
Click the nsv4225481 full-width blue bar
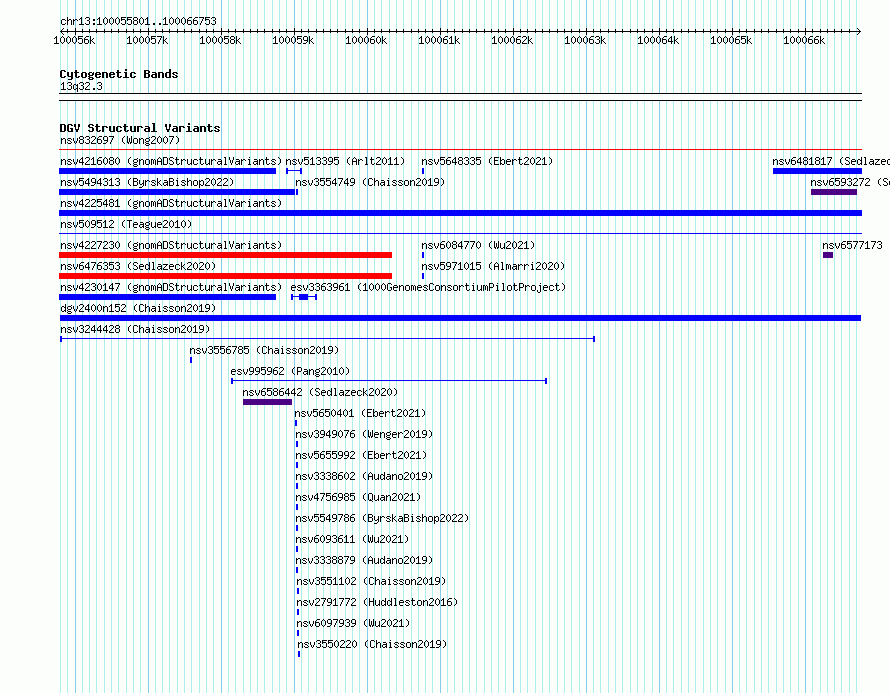tap(460, 213)
